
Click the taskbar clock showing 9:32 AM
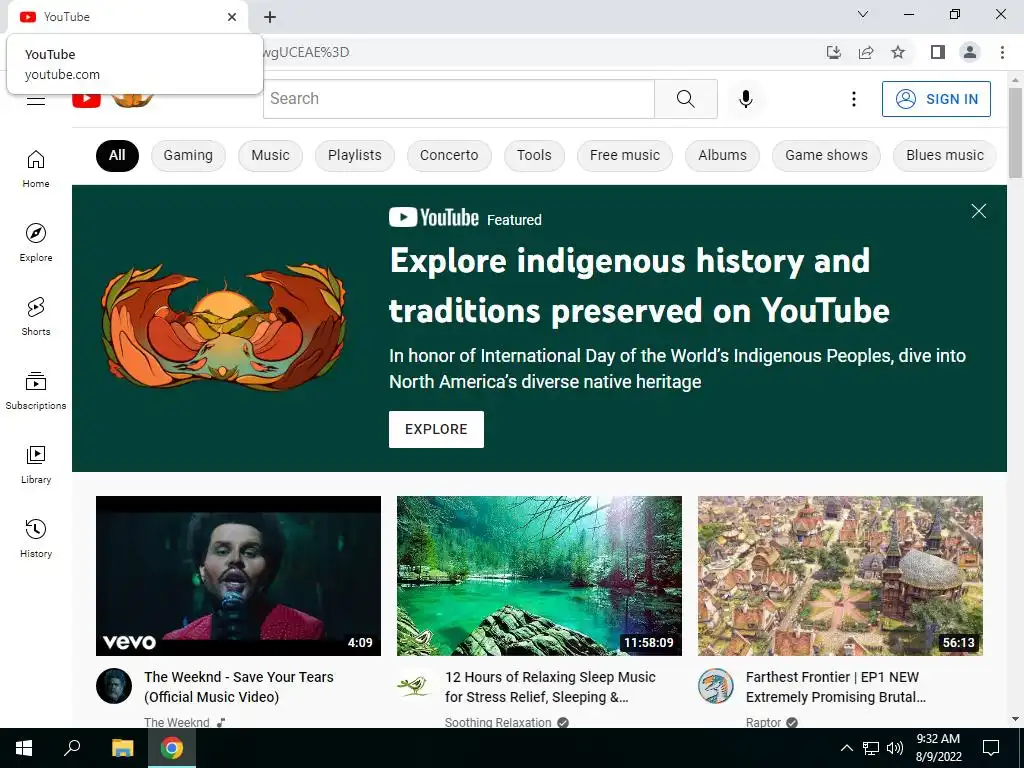click(x=938, y=748)
